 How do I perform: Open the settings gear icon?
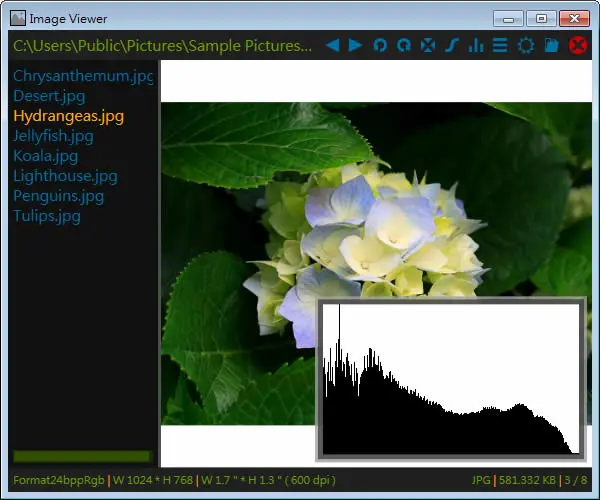coord(526,46)
